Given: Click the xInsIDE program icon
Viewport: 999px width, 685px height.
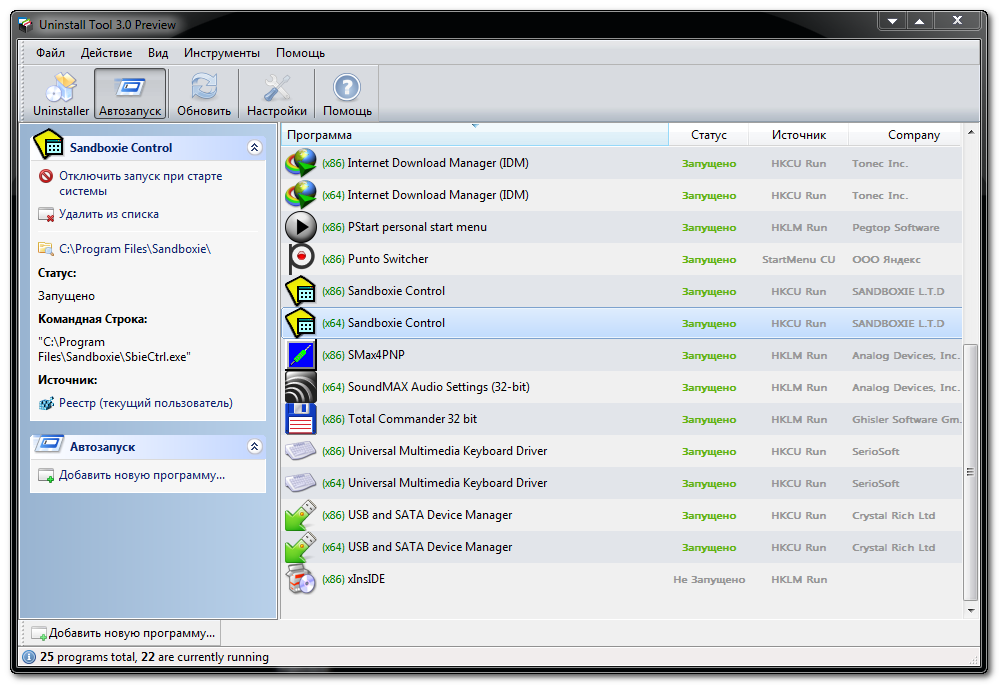Looking at the screenshot, I should pos(301,579).
